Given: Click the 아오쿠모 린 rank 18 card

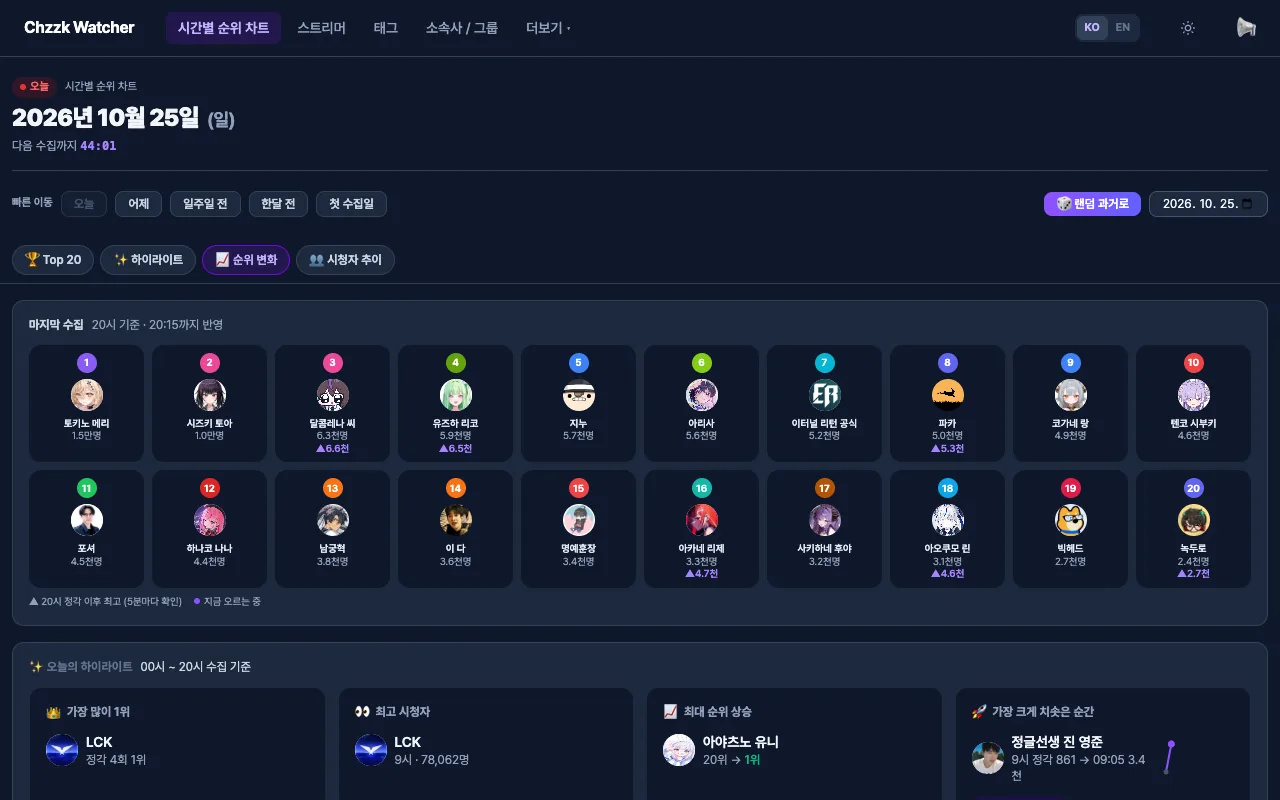Looking at the screenshot, I should [948, 529].
